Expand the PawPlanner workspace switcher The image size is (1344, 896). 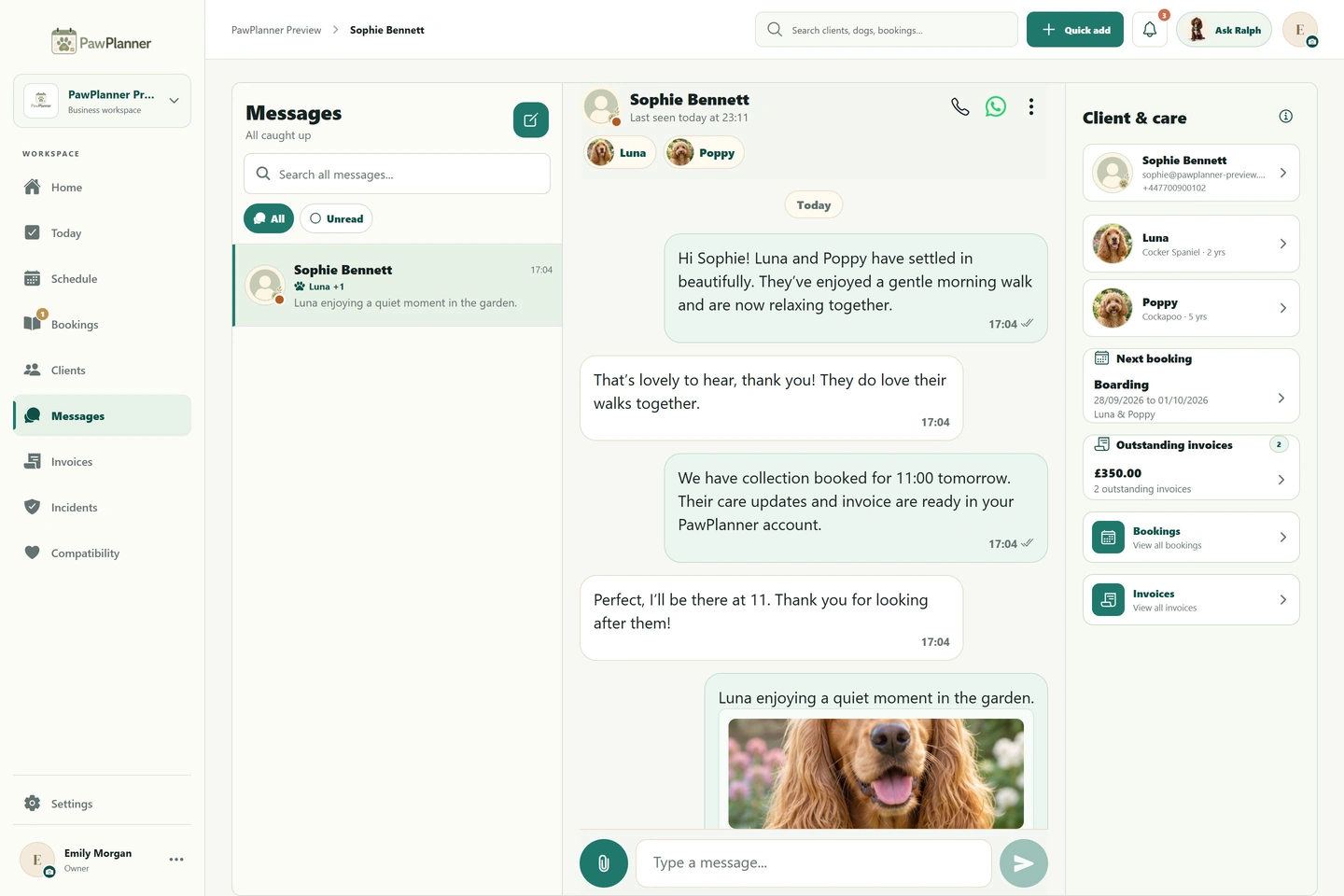tap(102, 101)
